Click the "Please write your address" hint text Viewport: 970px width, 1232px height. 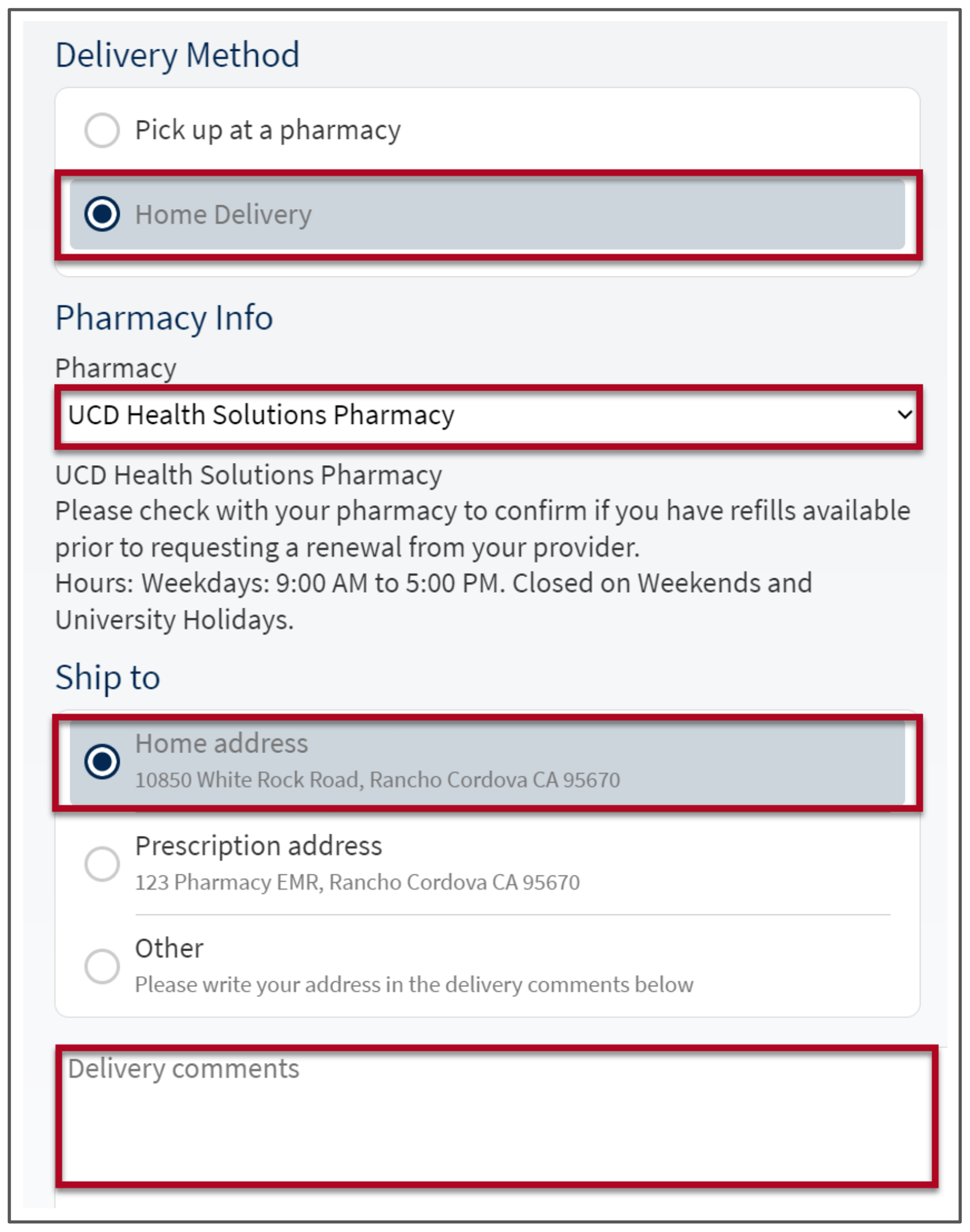(x=414, y=985)
